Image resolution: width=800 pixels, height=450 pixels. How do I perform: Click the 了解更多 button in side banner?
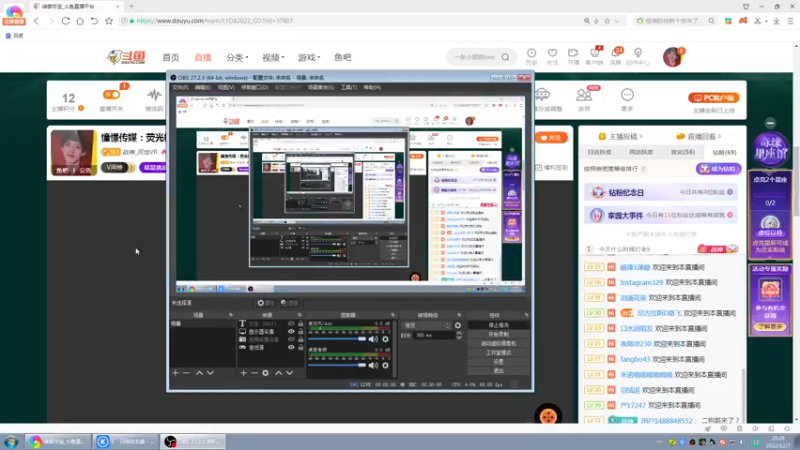pos(770,327)
